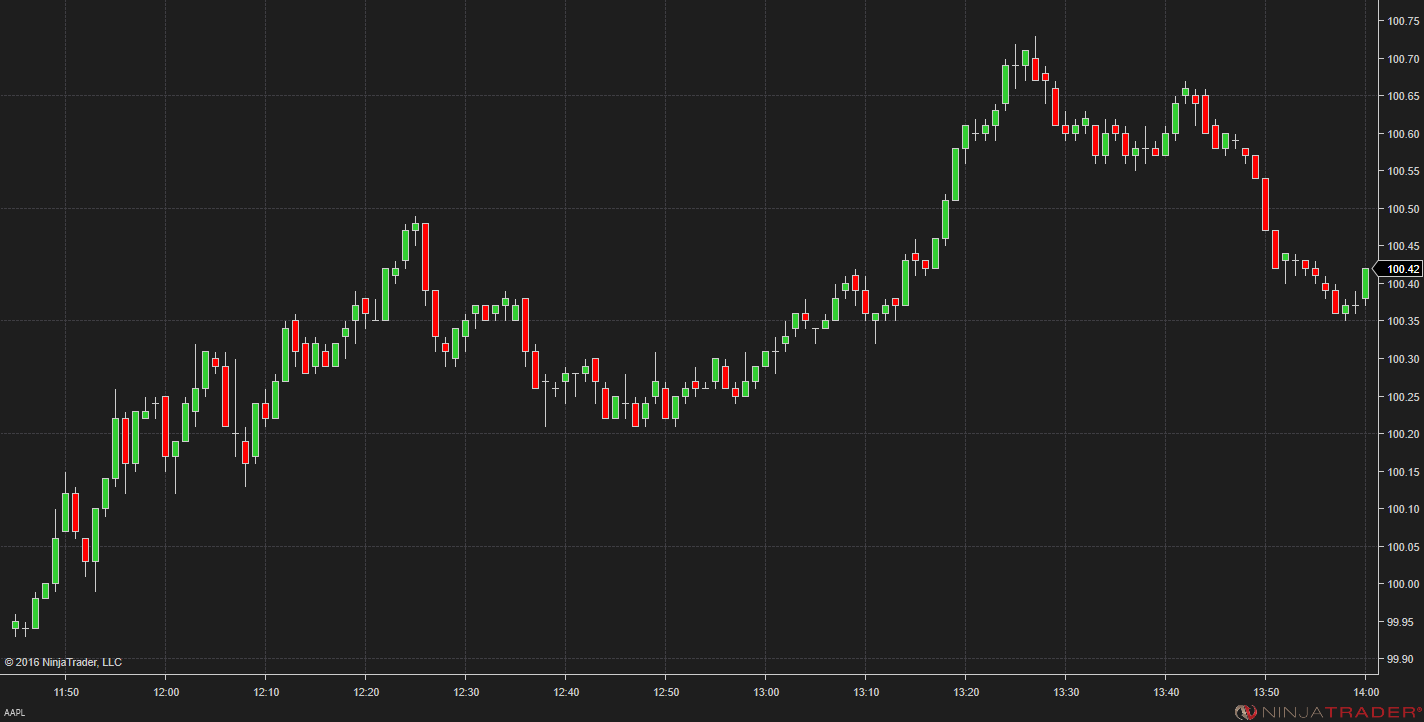Select the 14:00 time axis label
Screen dimensions: 1424x722
[x=1366, y=692]
